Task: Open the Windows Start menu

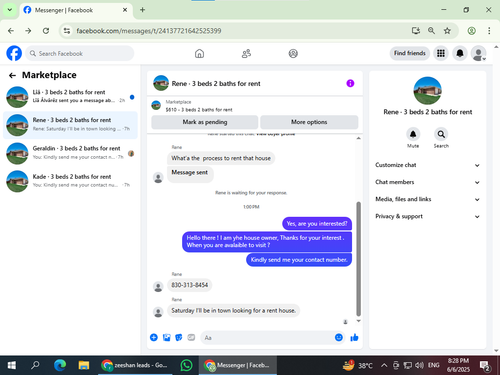Action: [x=12, y=365]
